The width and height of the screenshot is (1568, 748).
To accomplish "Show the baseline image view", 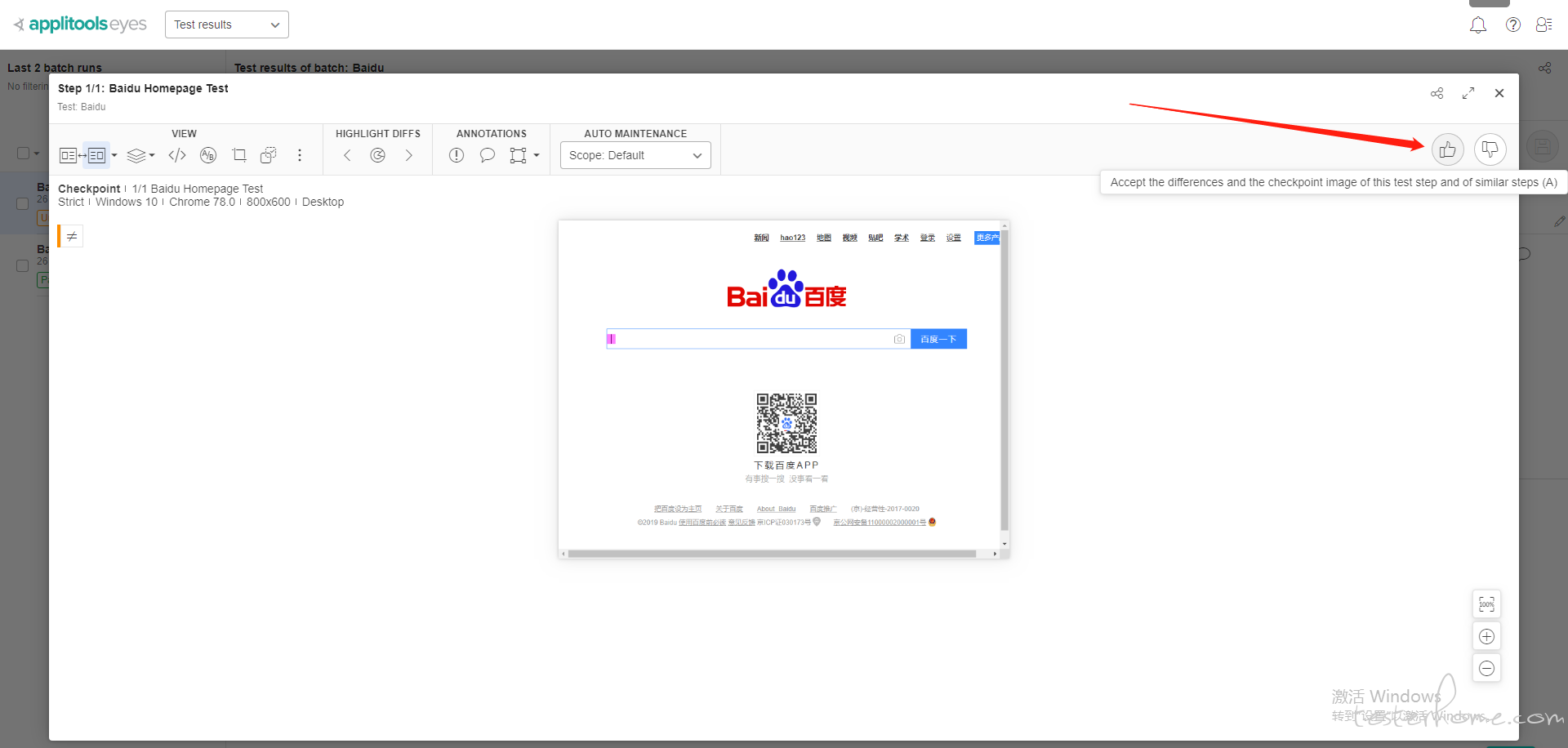I will pyautogui.click(x=68, y=155).
